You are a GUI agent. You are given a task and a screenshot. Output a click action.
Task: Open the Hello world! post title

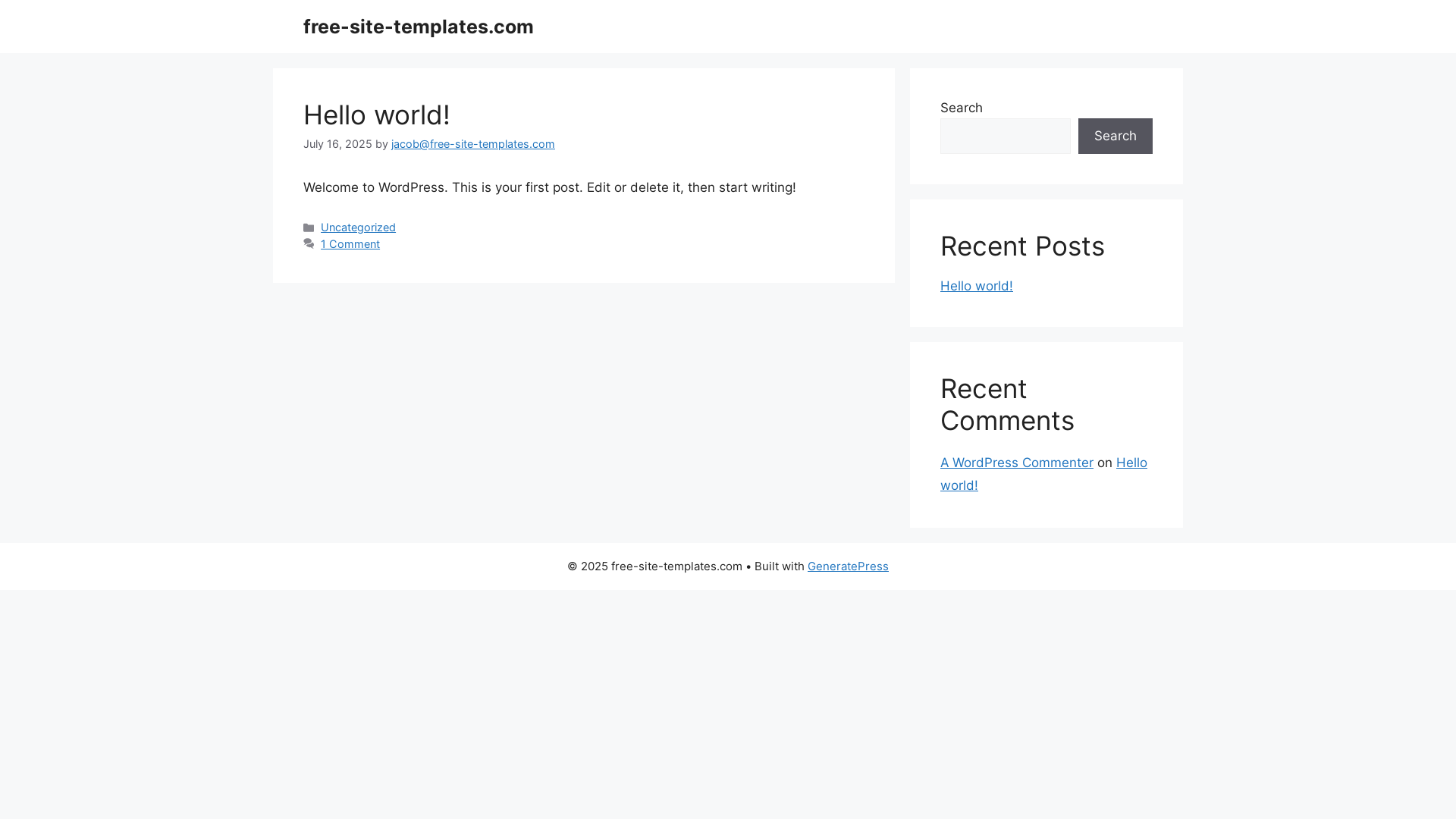coord(376,115)
